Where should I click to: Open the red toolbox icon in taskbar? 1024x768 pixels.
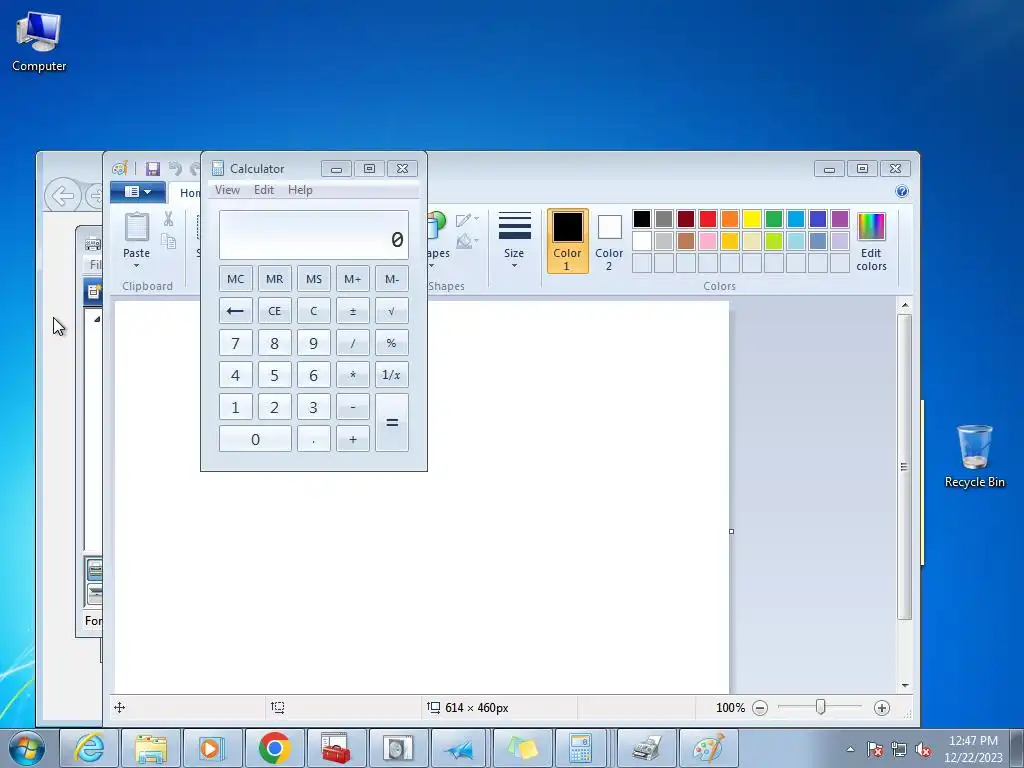coord(336,748)
